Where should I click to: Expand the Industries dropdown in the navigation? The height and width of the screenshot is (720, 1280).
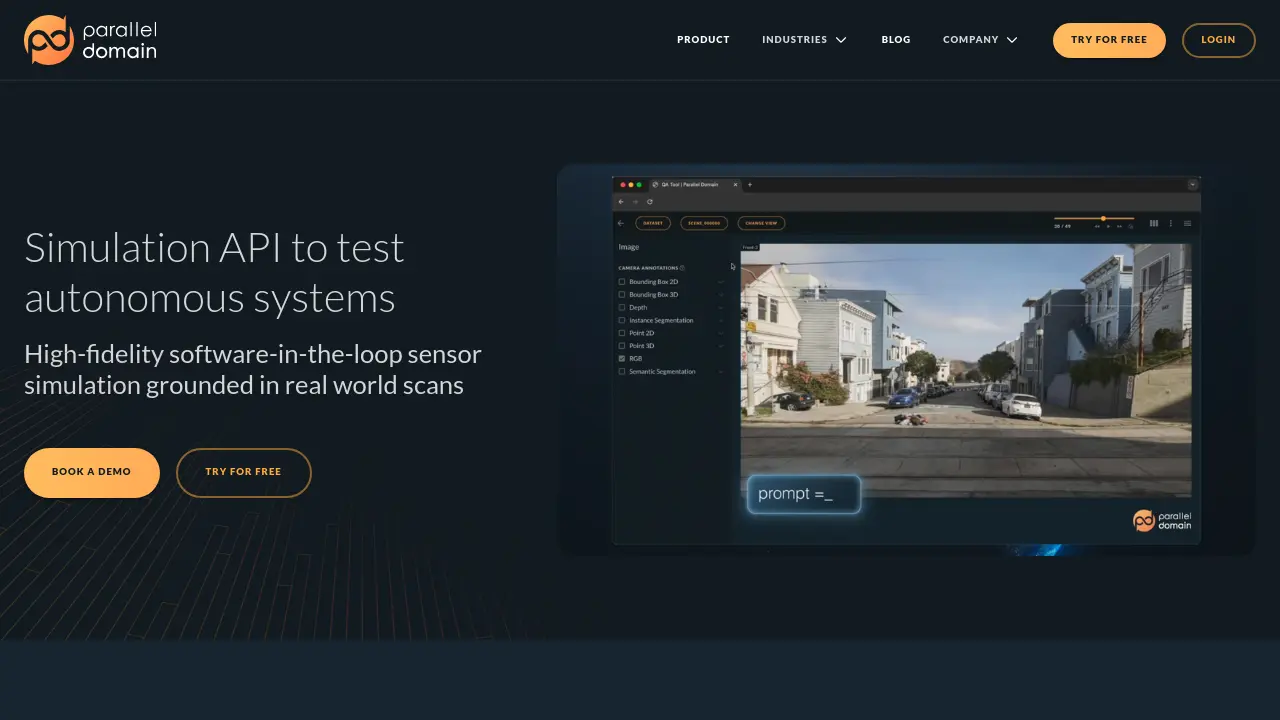pos(804,40)
